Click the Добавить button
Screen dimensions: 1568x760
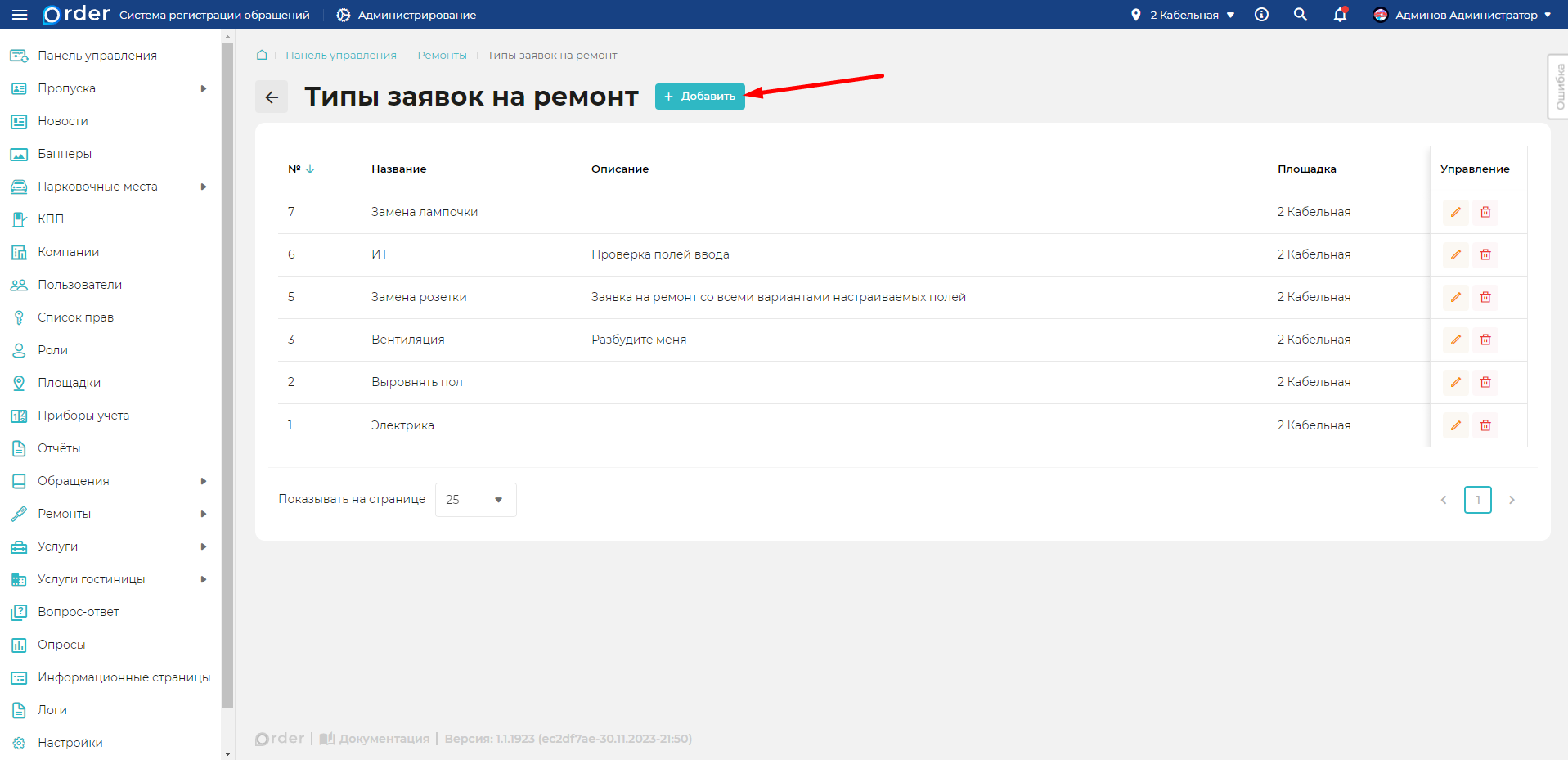(699, 97)
